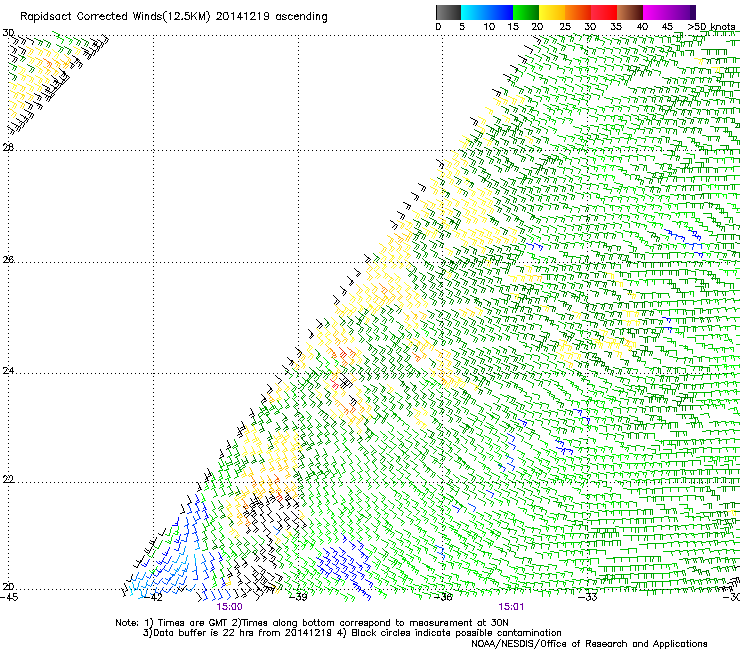Click the orange 25-30 knots legend swatch
The image size is (740, 650).
pyautogui.click(x=578, y=12)
